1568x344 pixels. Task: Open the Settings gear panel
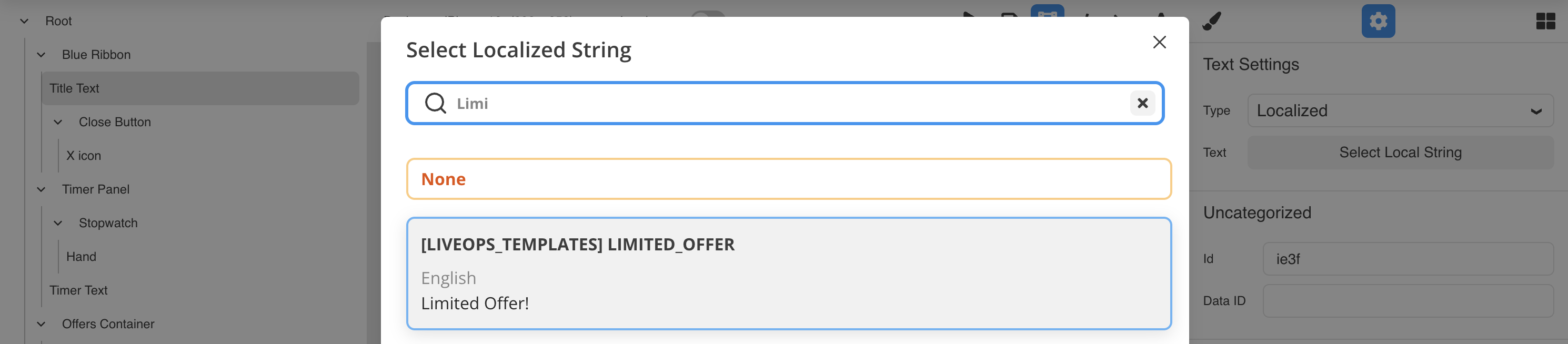click(x=1379, y=21)
